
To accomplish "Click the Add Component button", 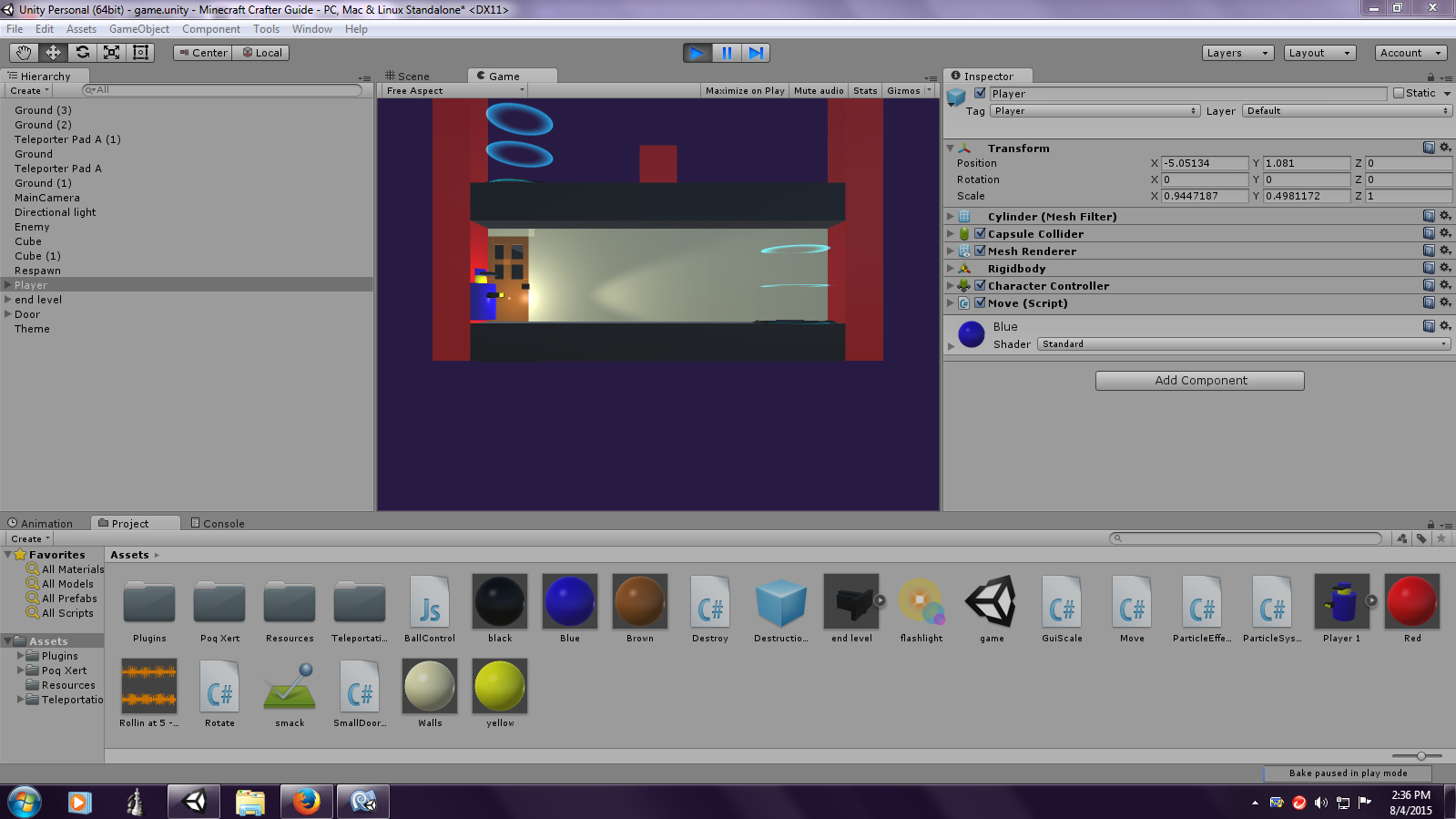I will (1200, 380).
